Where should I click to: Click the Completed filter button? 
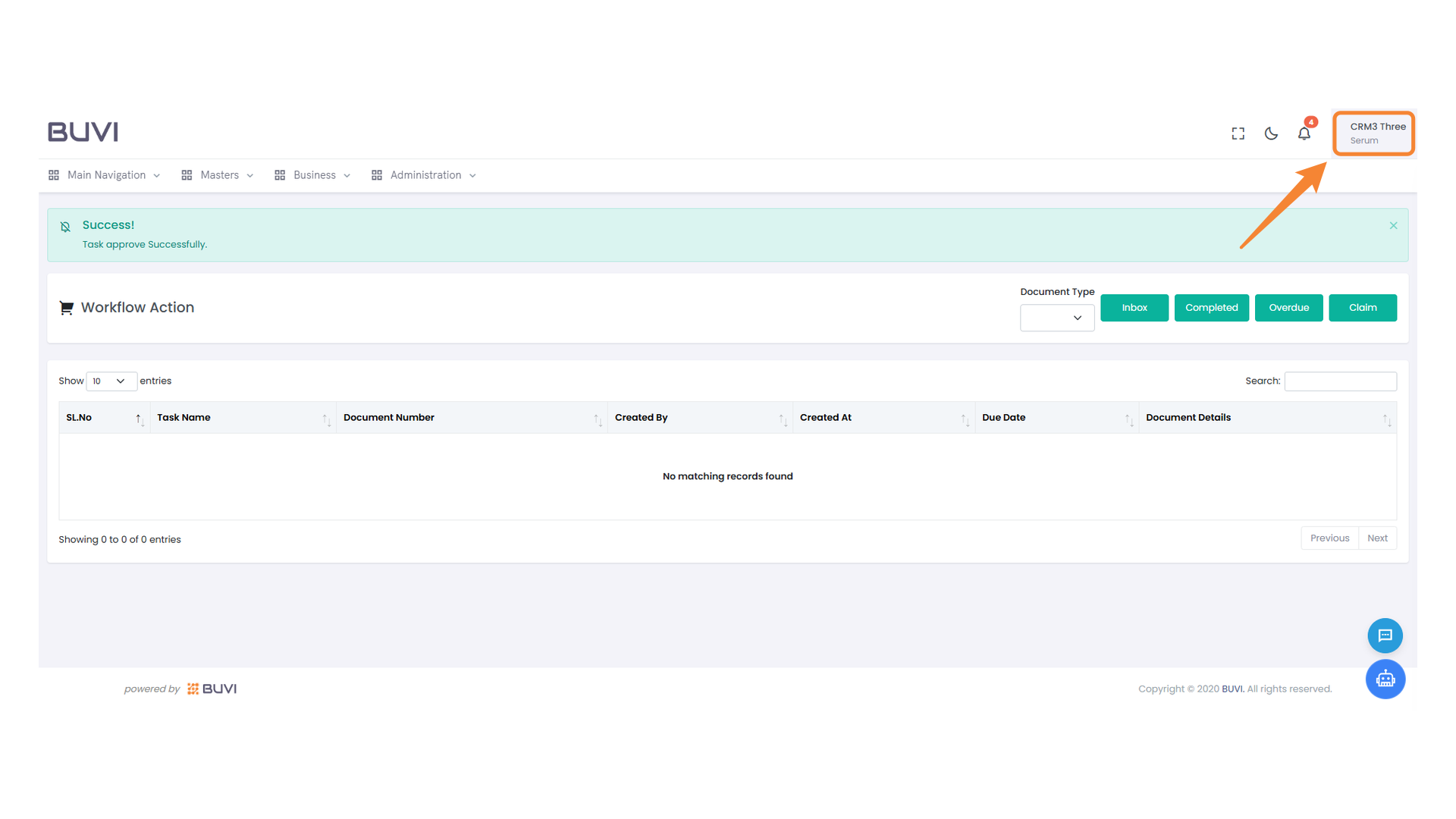point(1211,307)
